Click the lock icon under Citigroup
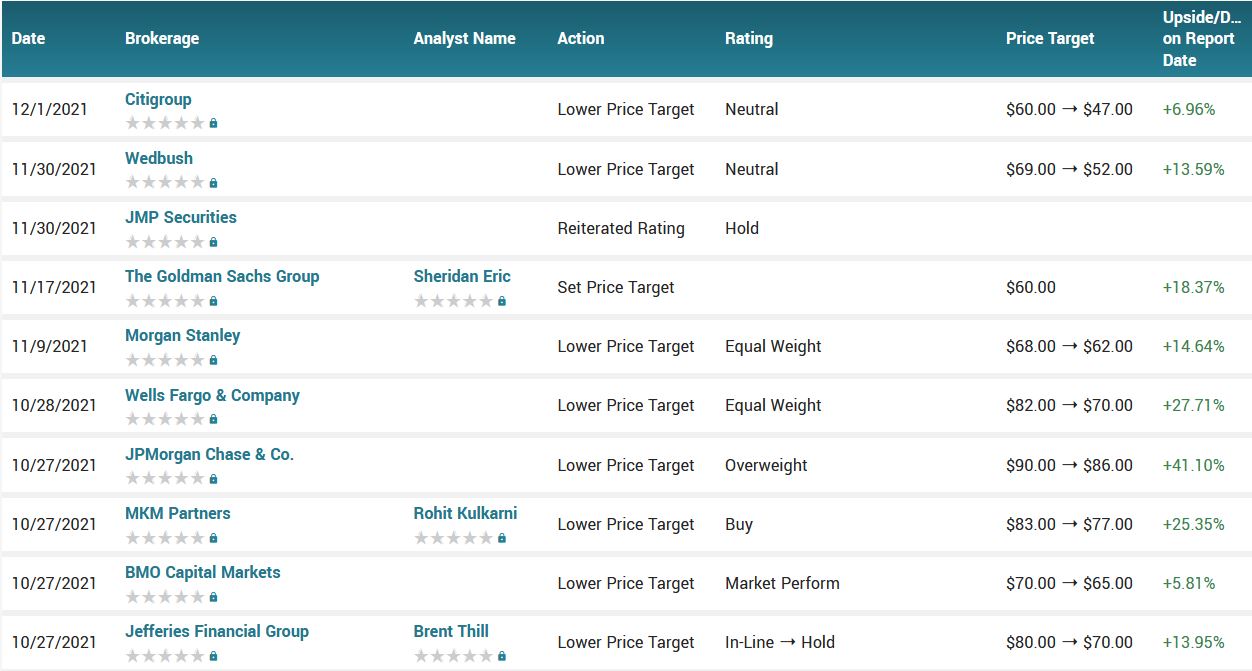 (213, 123)
